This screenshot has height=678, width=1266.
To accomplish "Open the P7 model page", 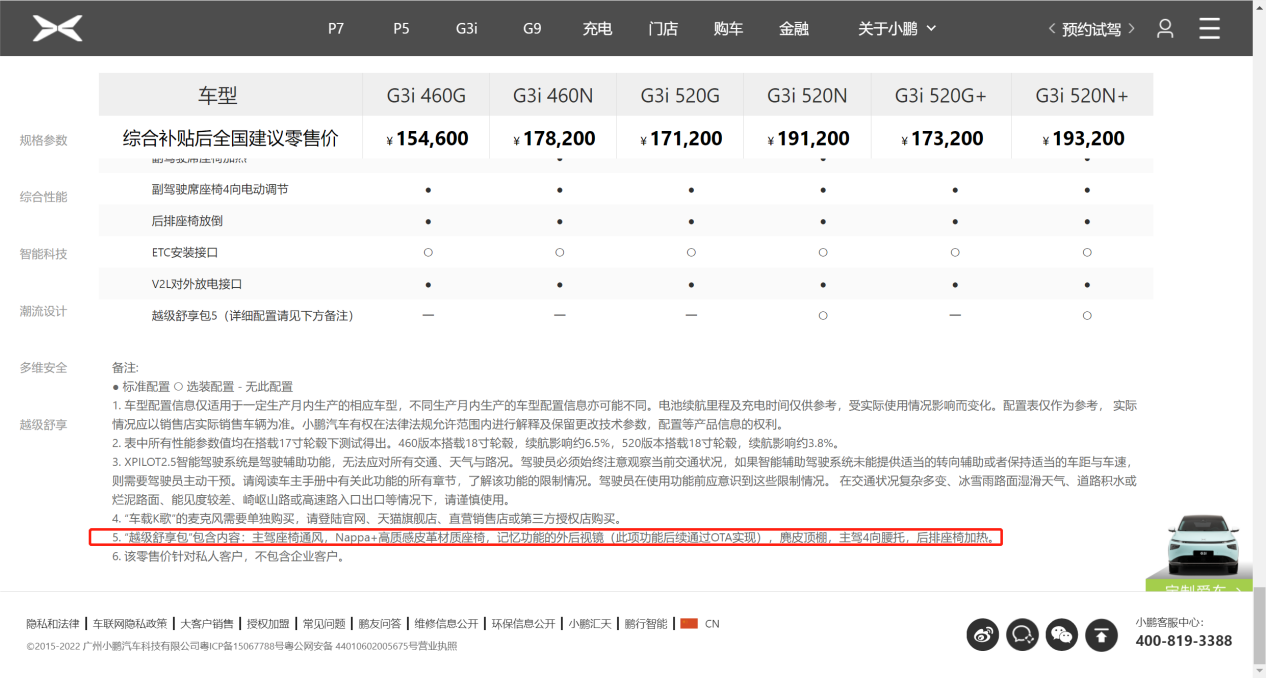I will [x=336, y=28].
